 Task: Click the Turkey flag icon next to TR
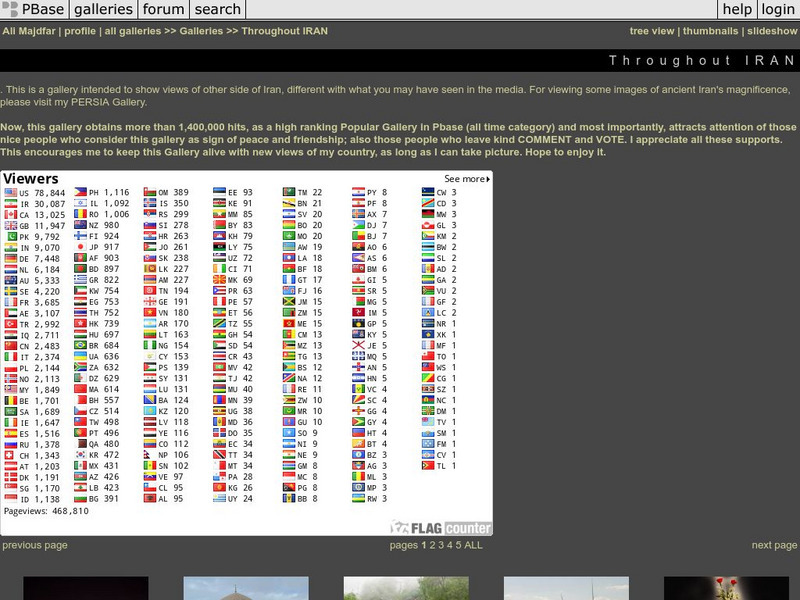click(11, 324)
